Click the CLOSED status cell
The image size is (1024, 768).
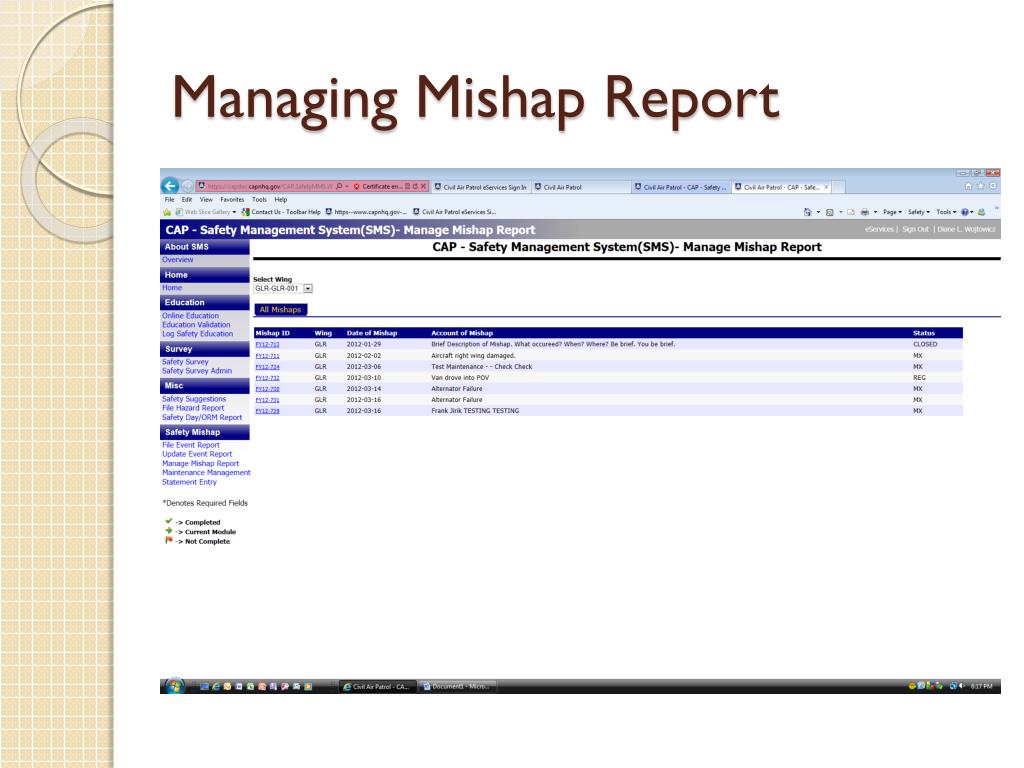pos(925,344)
